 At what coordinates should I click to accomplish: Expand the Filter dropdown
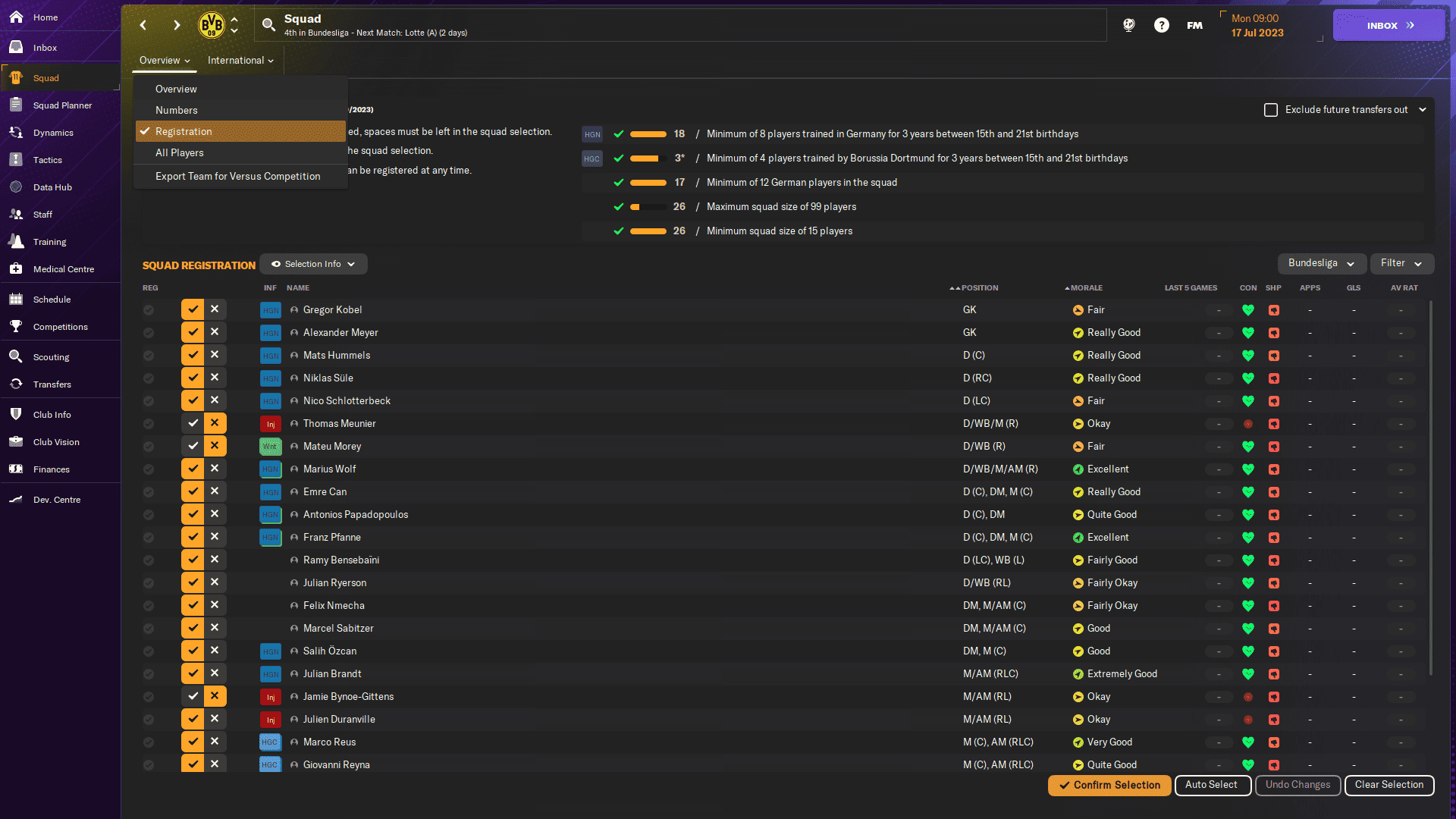point(1401,263)
